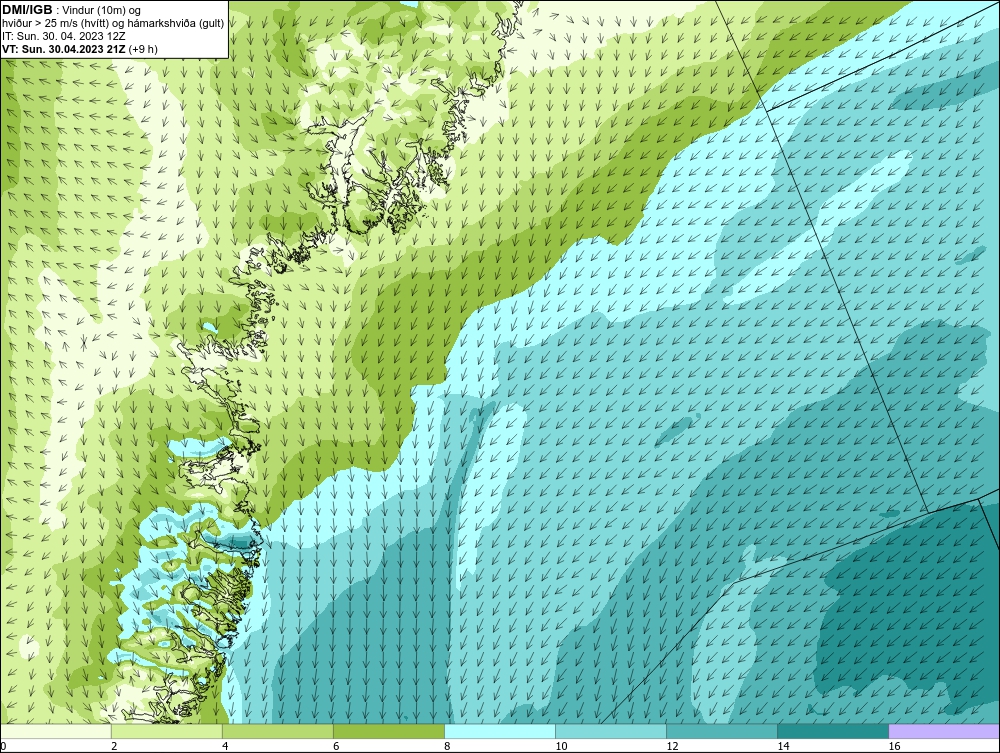The image size is (1000, 753).
Task: Click the 8–10 m/s light cyan legend swatch
Action: 499,731
